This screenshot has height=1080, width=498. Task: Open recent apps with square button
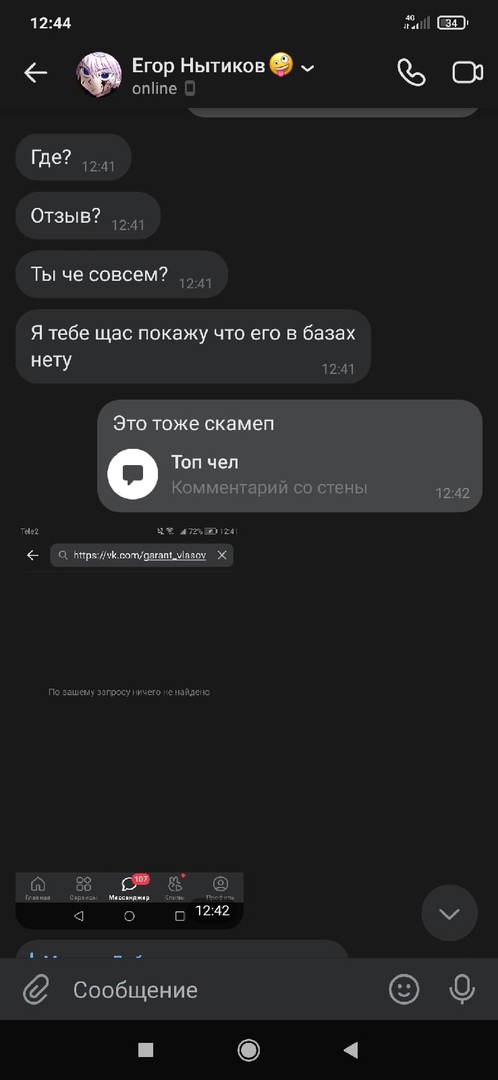[x=145, y=1050]
